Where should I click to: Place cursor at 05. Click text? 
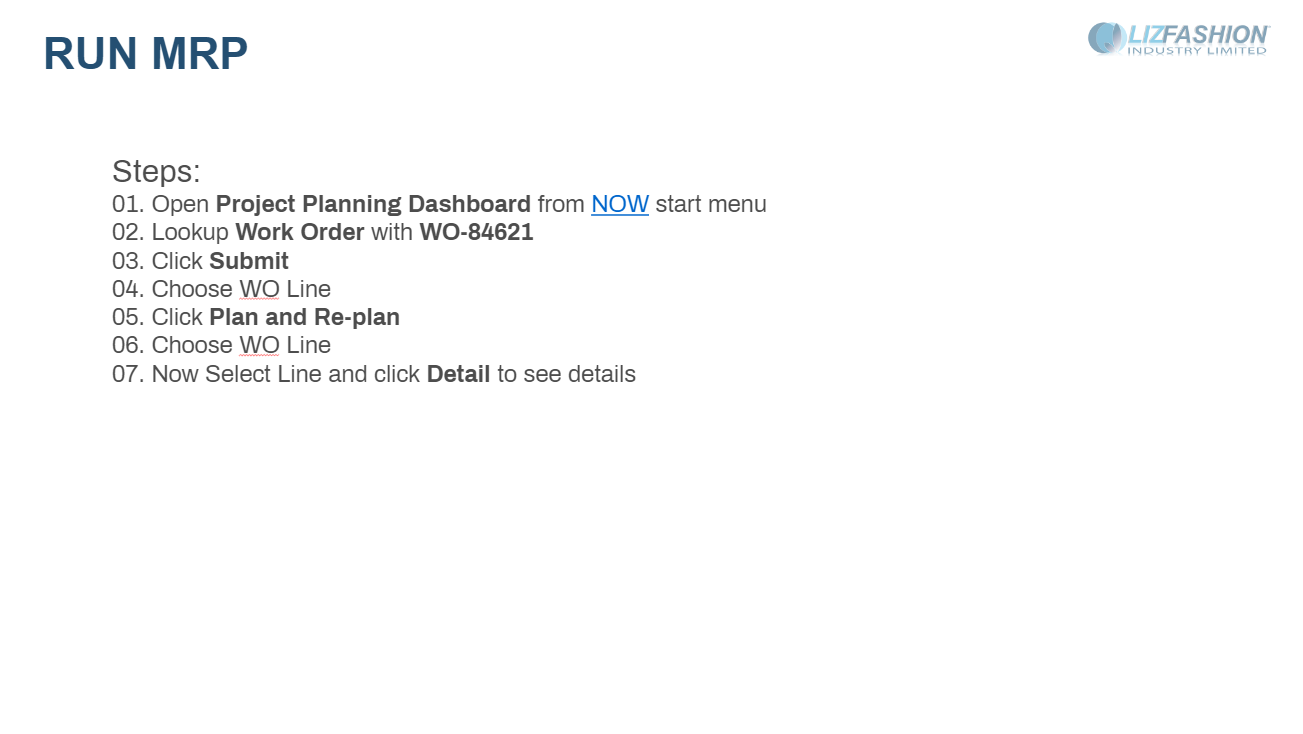click(157, 317)
